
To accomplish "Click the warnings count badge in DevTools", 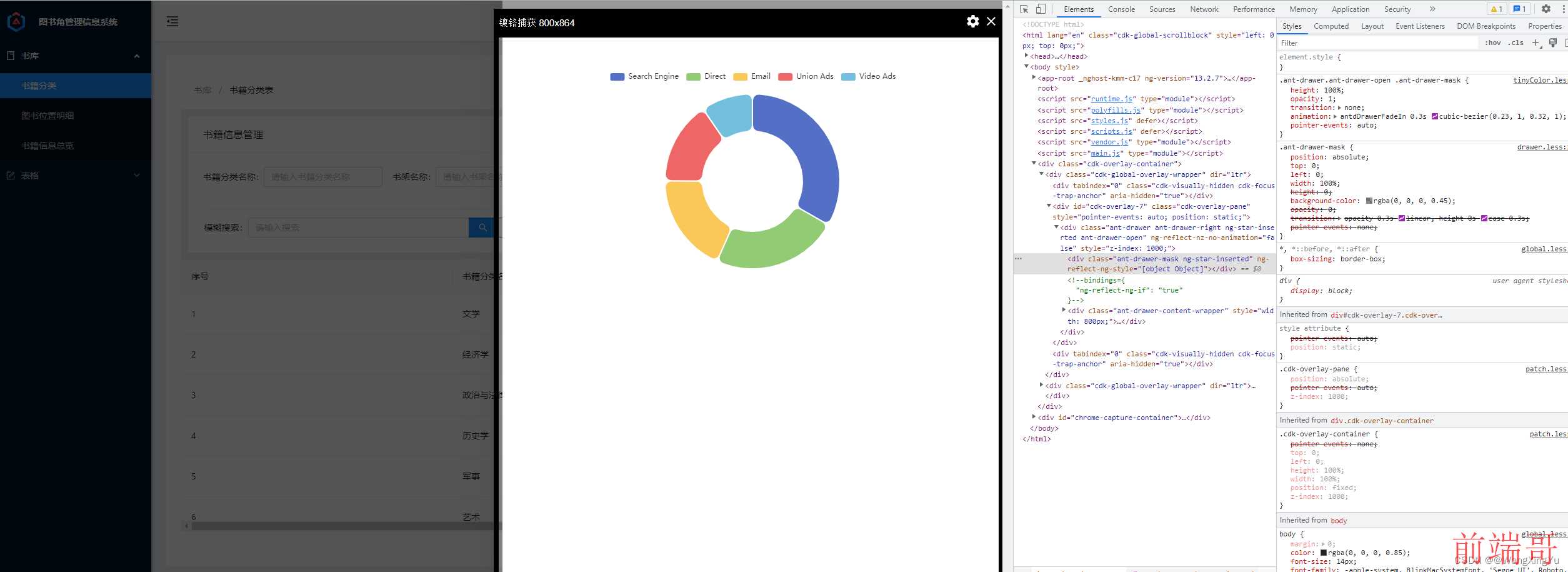I will [1496, 9].
